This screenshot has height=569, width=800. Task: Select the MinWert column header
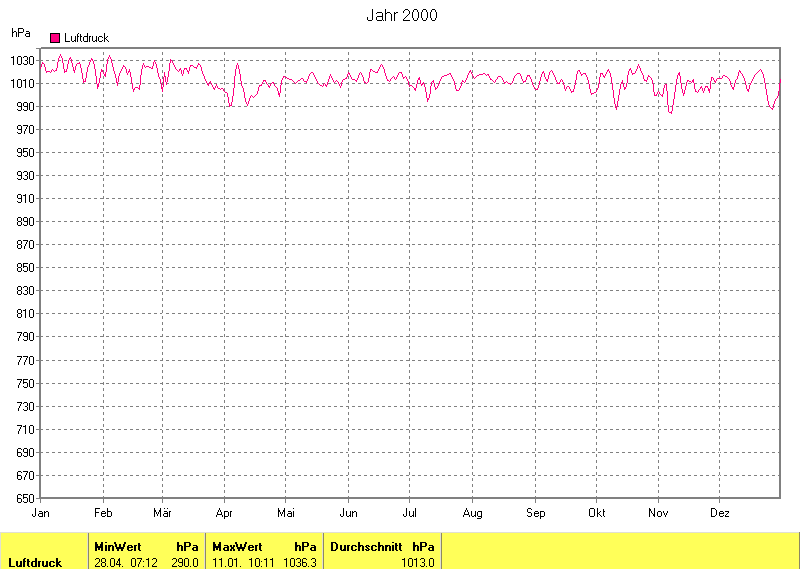point(118,547)
